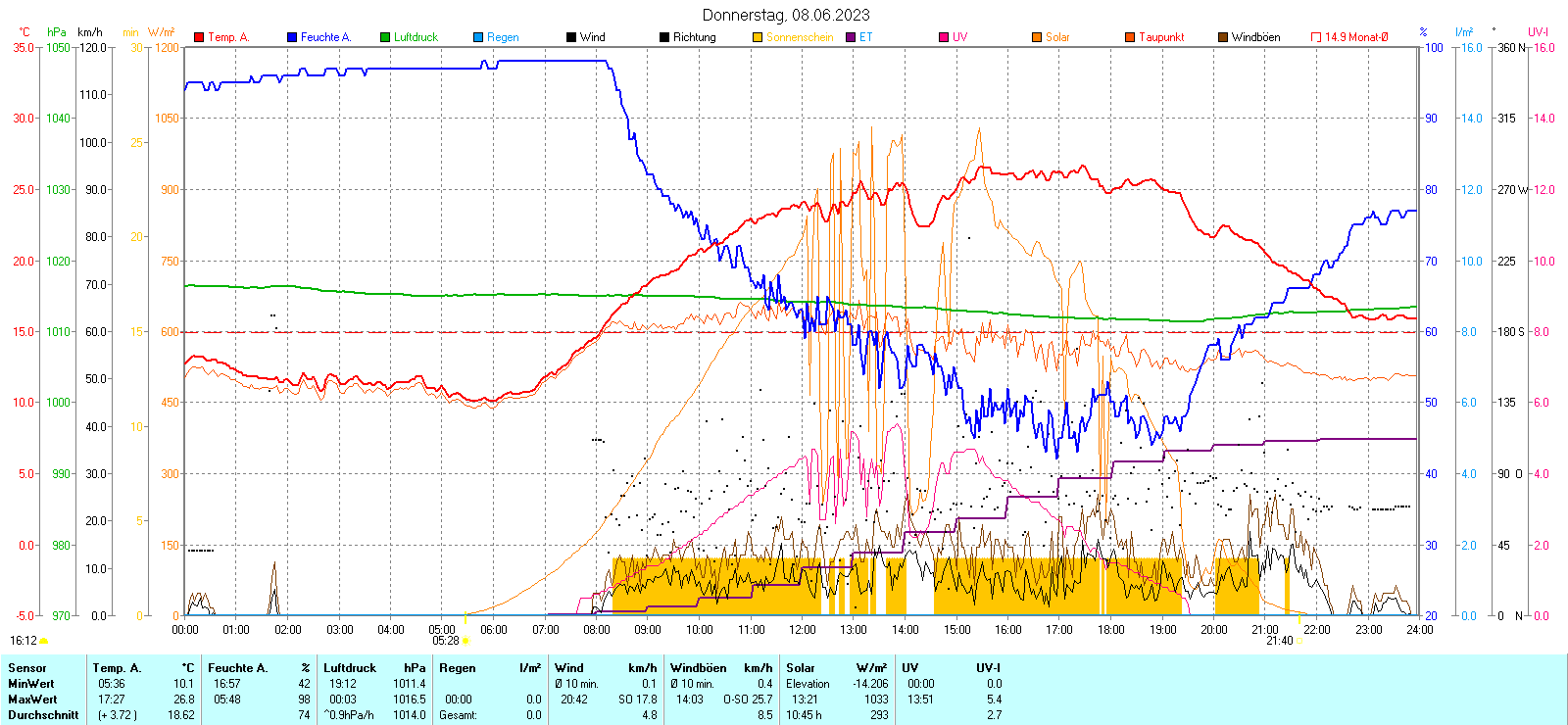Click the Windböen column header in the table
This screenshot has height=725, width=1568.
[x=699, y=668]
